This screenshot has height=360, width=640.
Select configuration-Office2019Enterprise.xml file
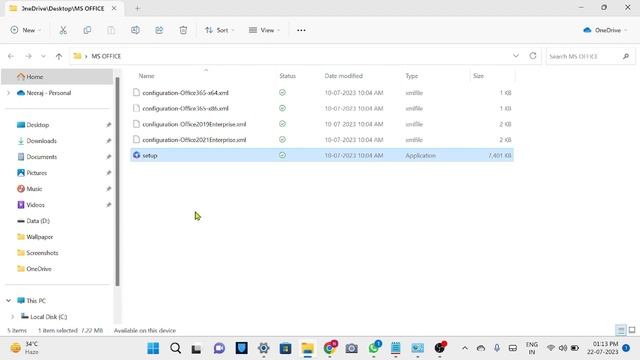pos(322,124)
